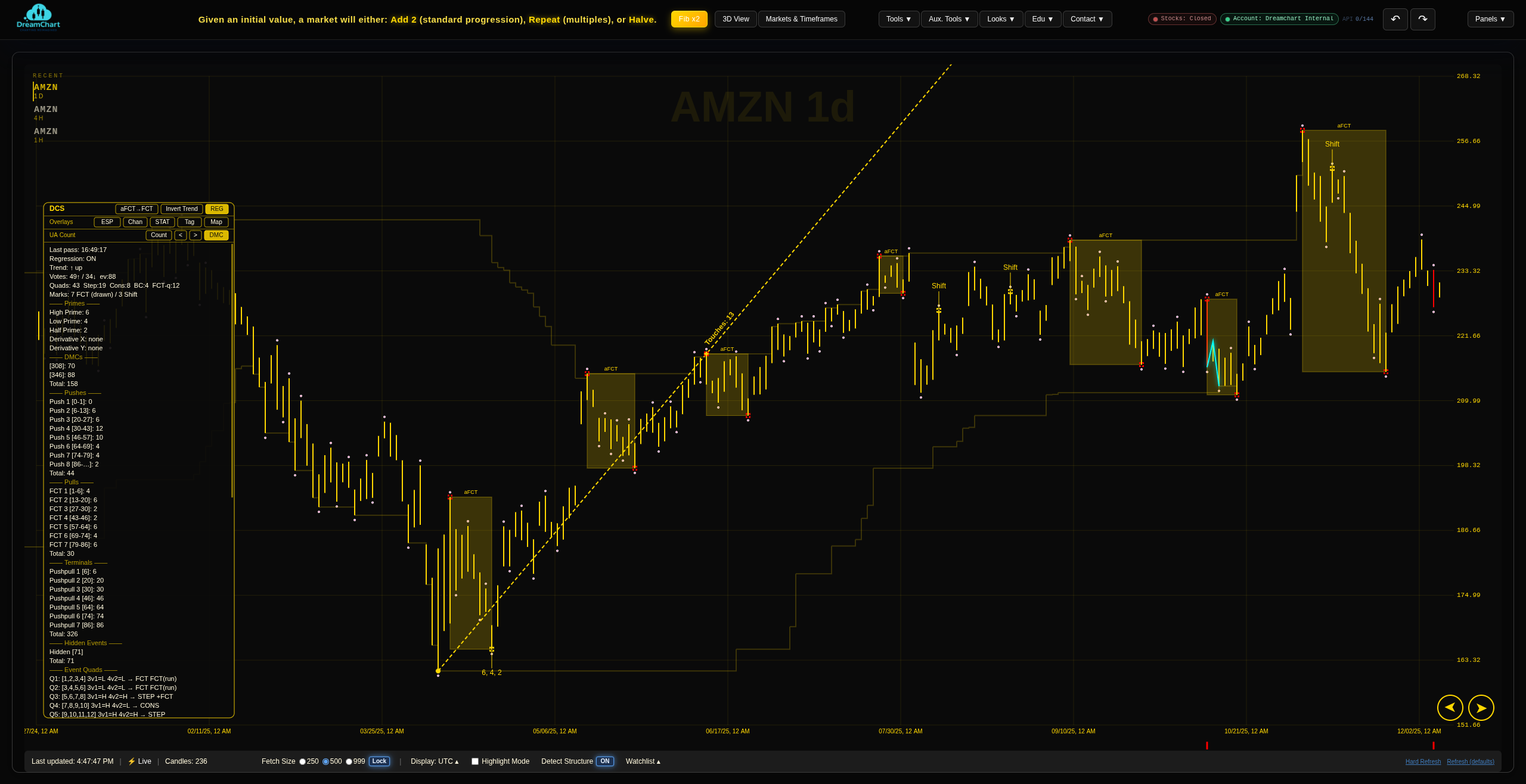
Task: Click 'Hidden [71]' row in DCS panel
Action: 66,652
